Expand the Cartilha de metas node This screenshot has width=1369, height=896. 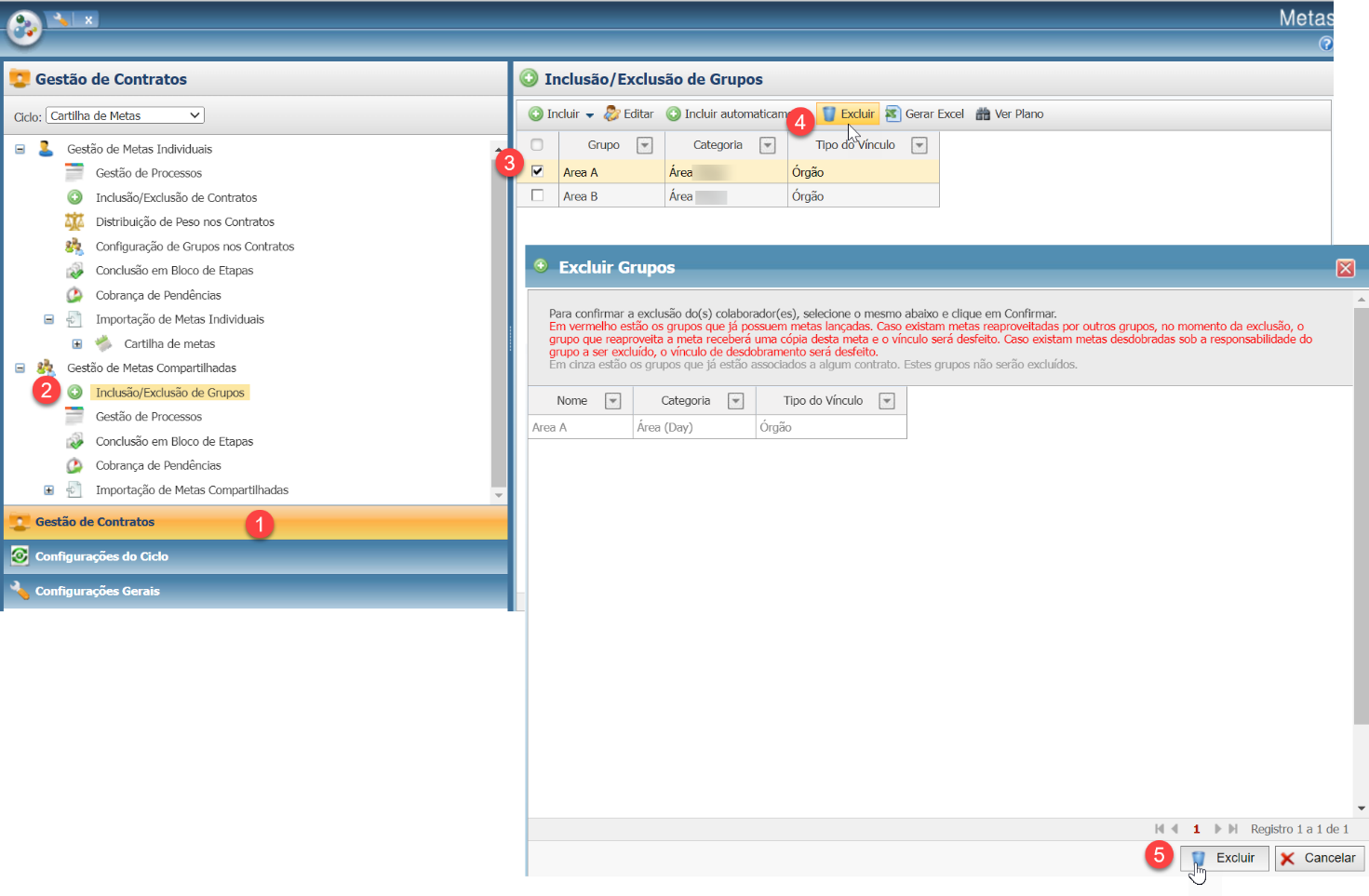point(77,343)
